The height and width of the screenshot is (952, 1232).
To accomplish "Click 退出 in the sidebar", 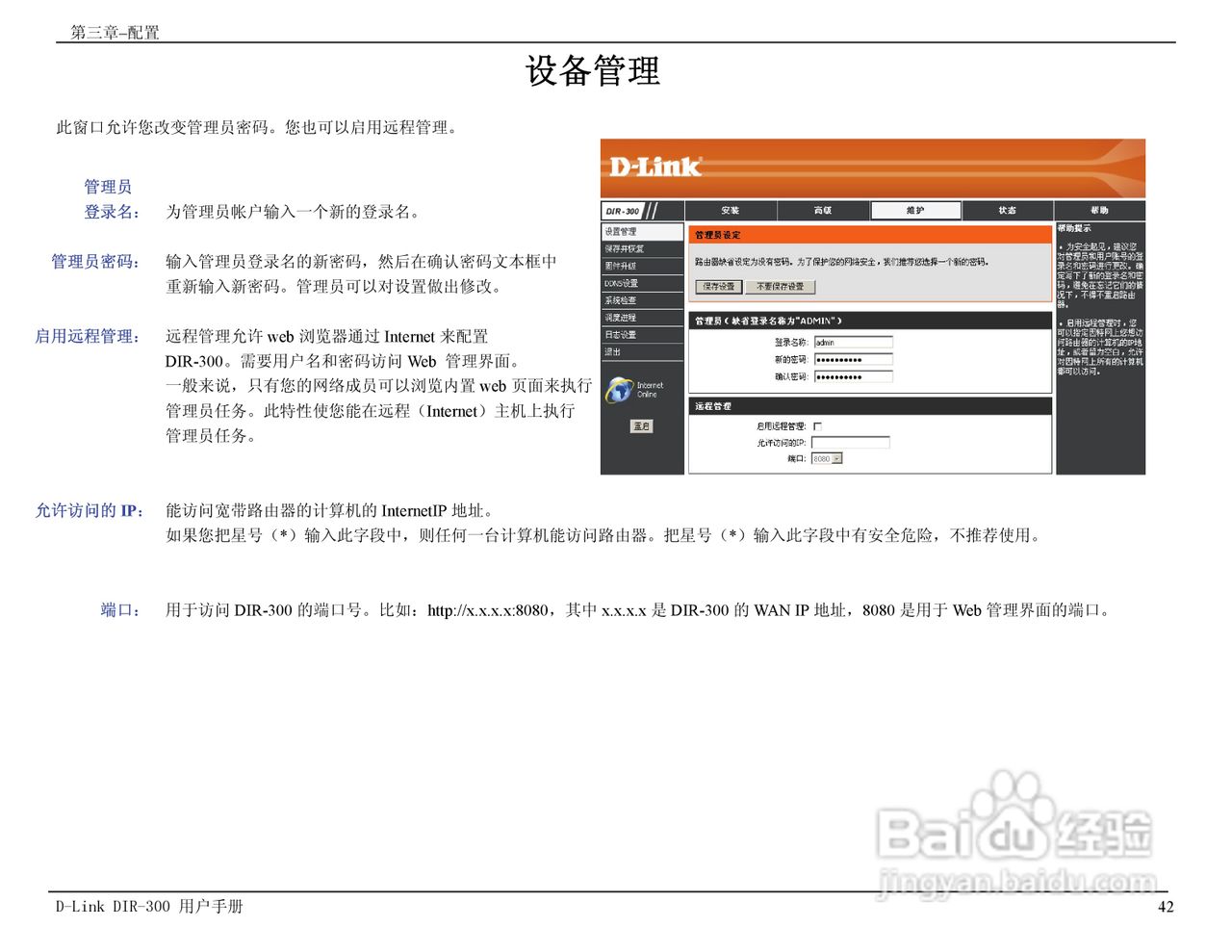I will 642,352.
